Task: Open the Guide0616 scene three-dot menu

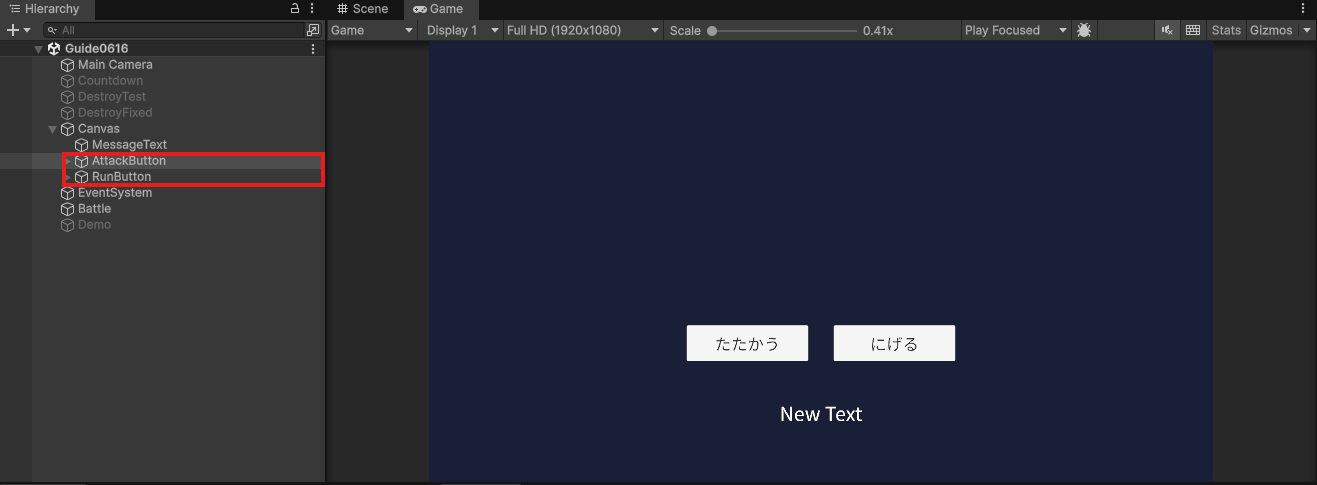Action: pos(313,49)
